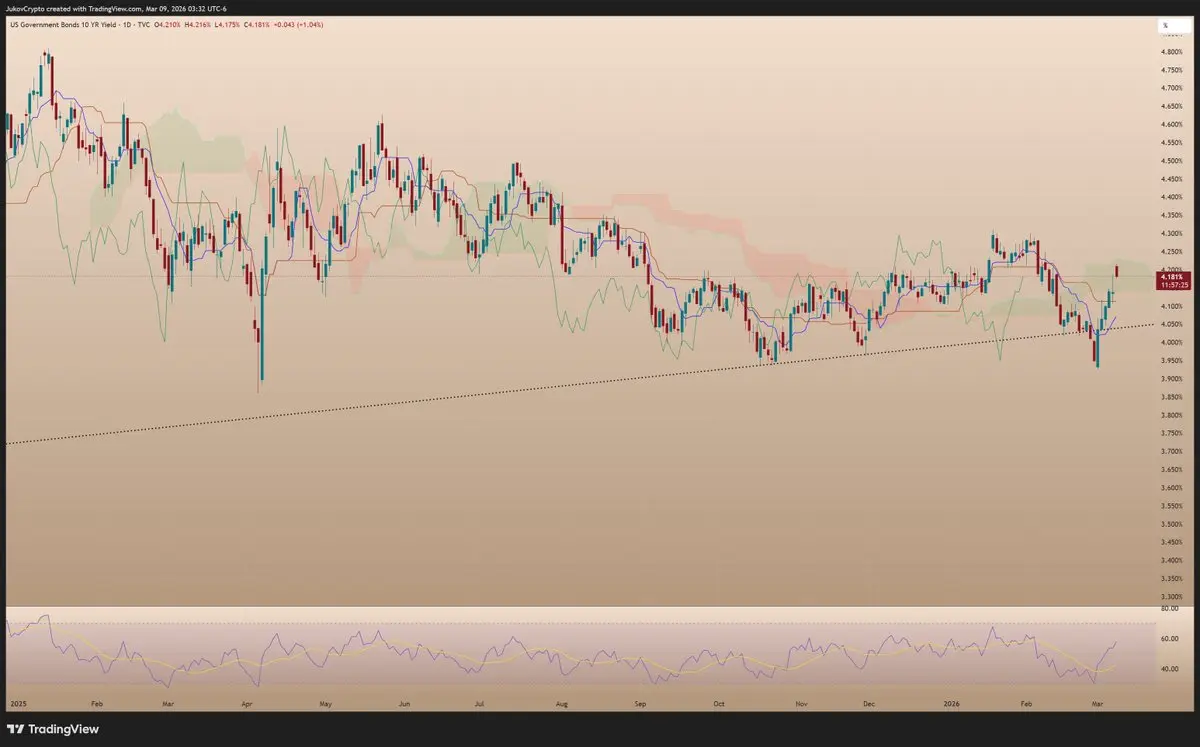Screen dimensions: 1200x747
Task: Click the May label on the time axis
Action: pos(326,703)
